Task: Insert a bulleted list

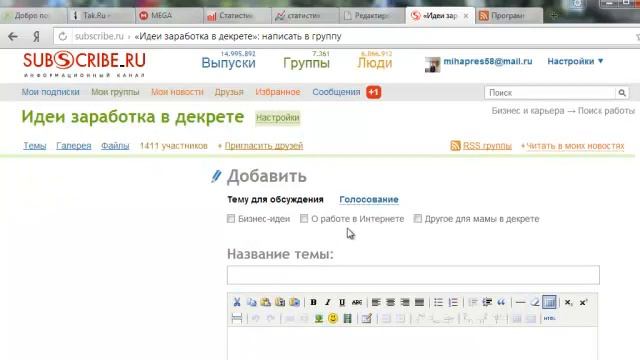Action: click(438, 302)
